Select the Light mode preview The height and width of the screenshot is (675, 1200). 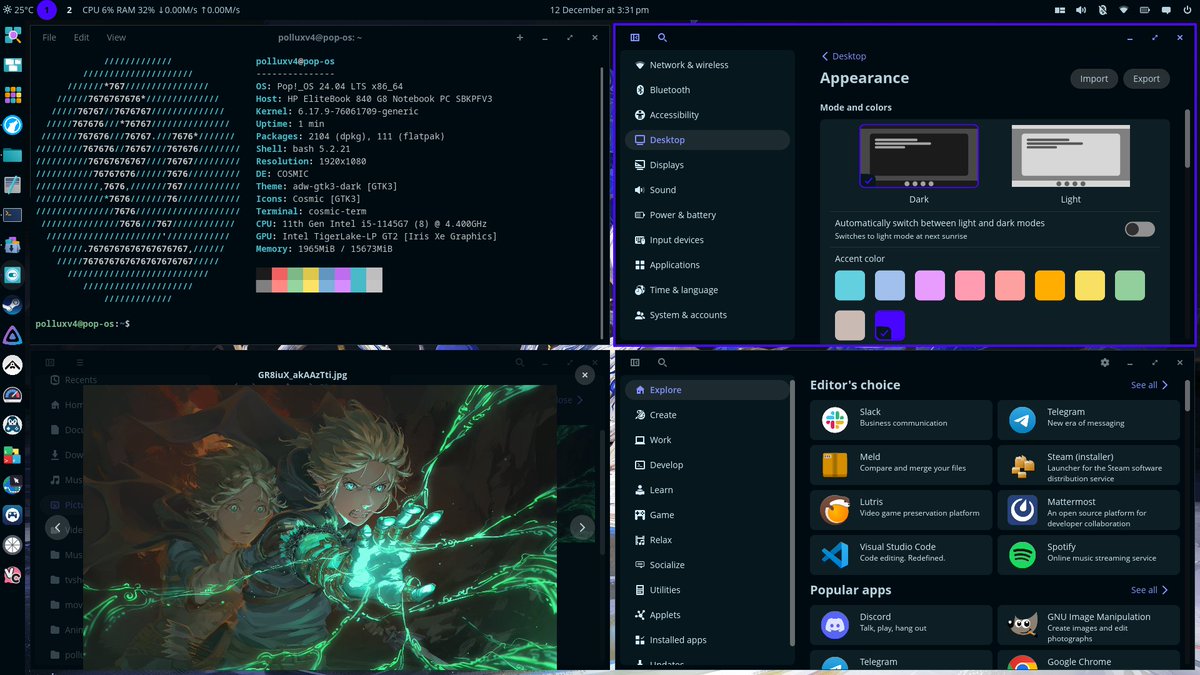[1071, 156]
